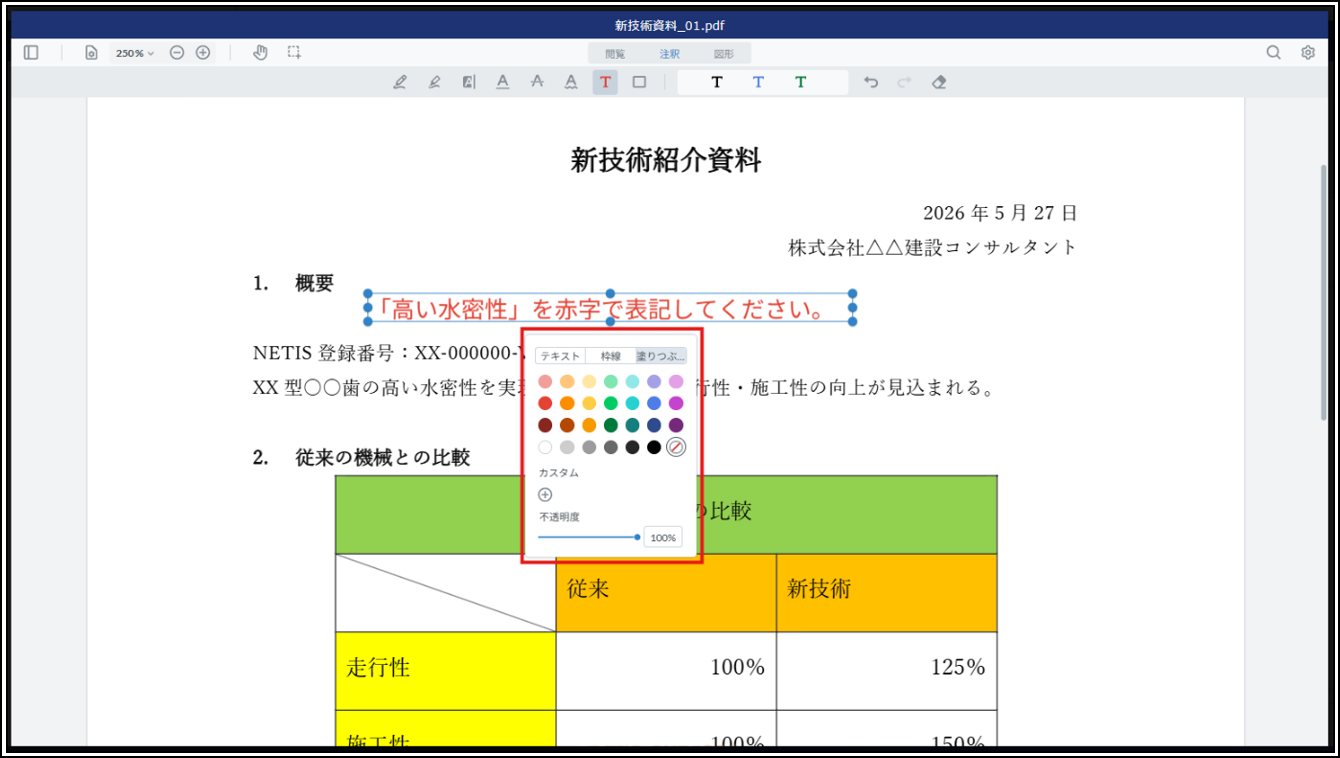The image size is (1340, 758).
Task: Toggle the left sidebar panel icon
Action: [x=31, y=53]
